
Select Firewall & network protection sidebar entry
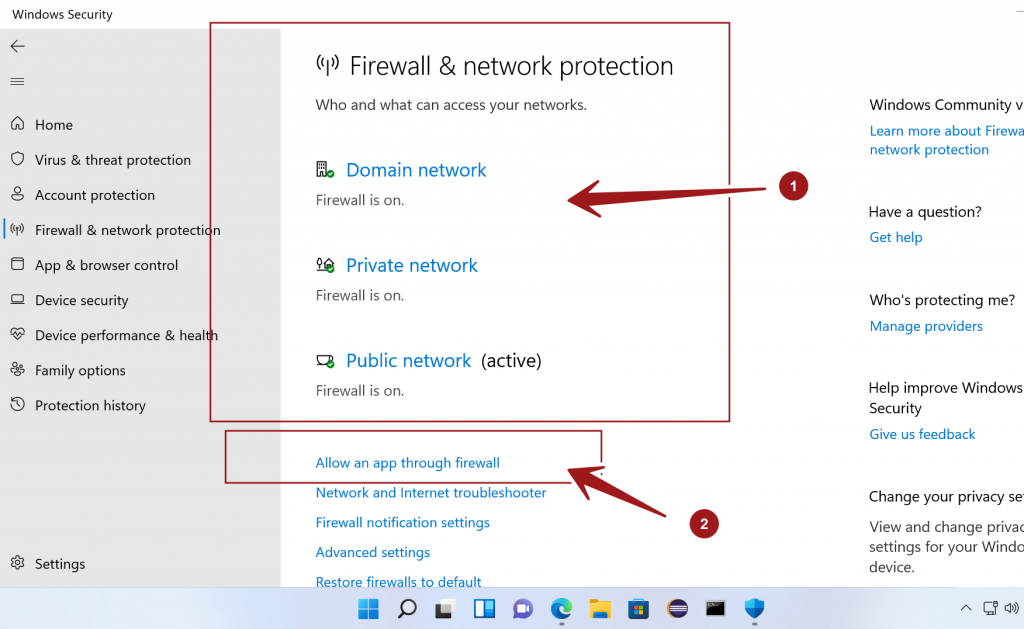point(127,229)
